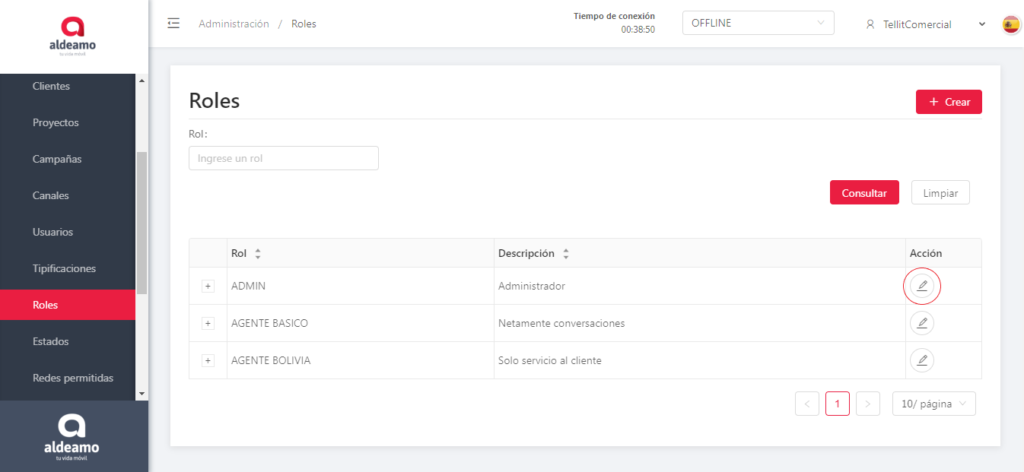Screen dimensions: 1024x472
Task: Sort the Rol column
Action: (x=258, y=254)
